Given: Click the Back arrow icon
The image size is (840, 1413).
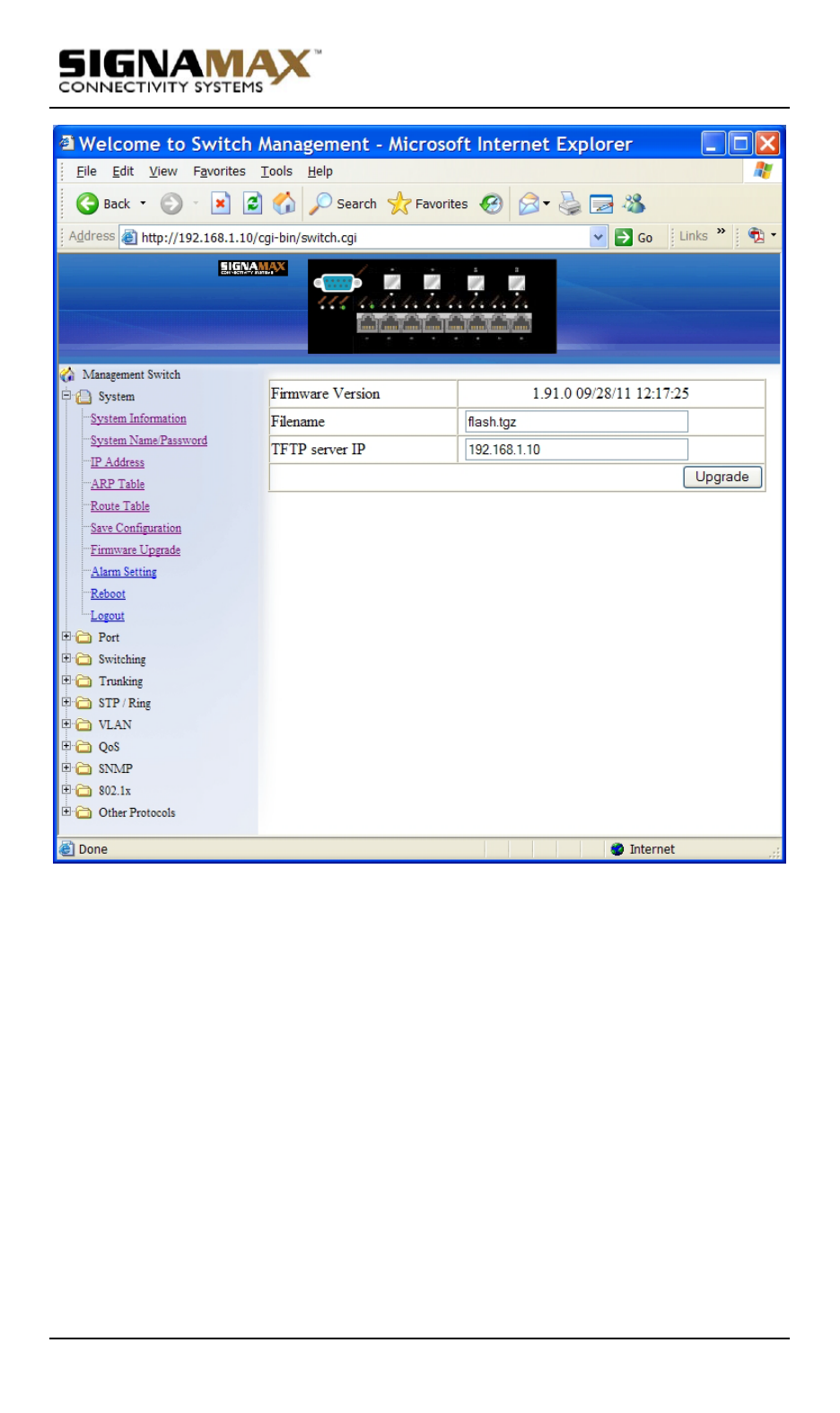Looking at the screenshot, I should click(x=87, y=204).
